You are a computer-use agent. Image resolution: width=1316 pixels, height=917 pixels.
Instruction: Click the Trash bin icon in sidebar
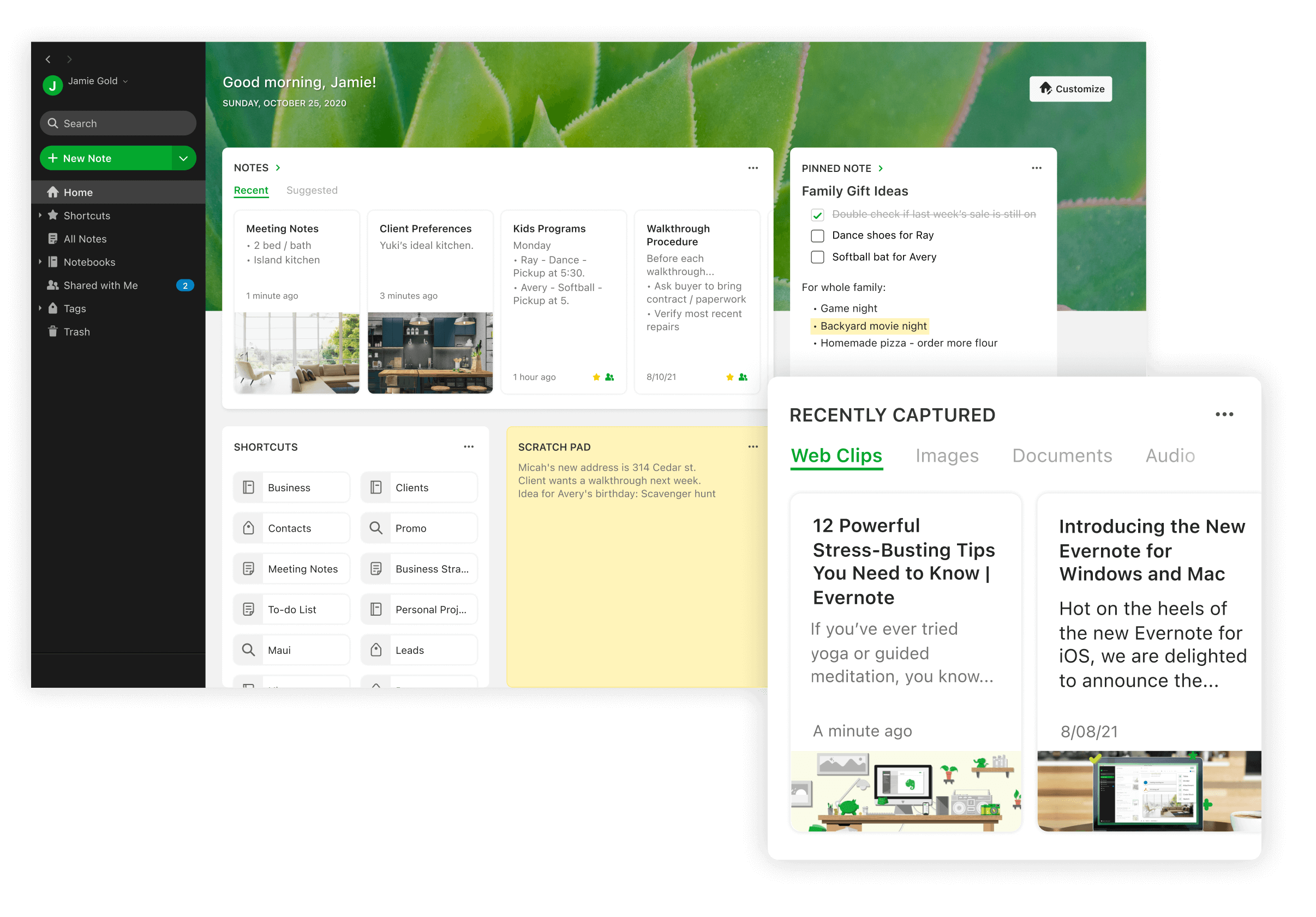[53, 331]
